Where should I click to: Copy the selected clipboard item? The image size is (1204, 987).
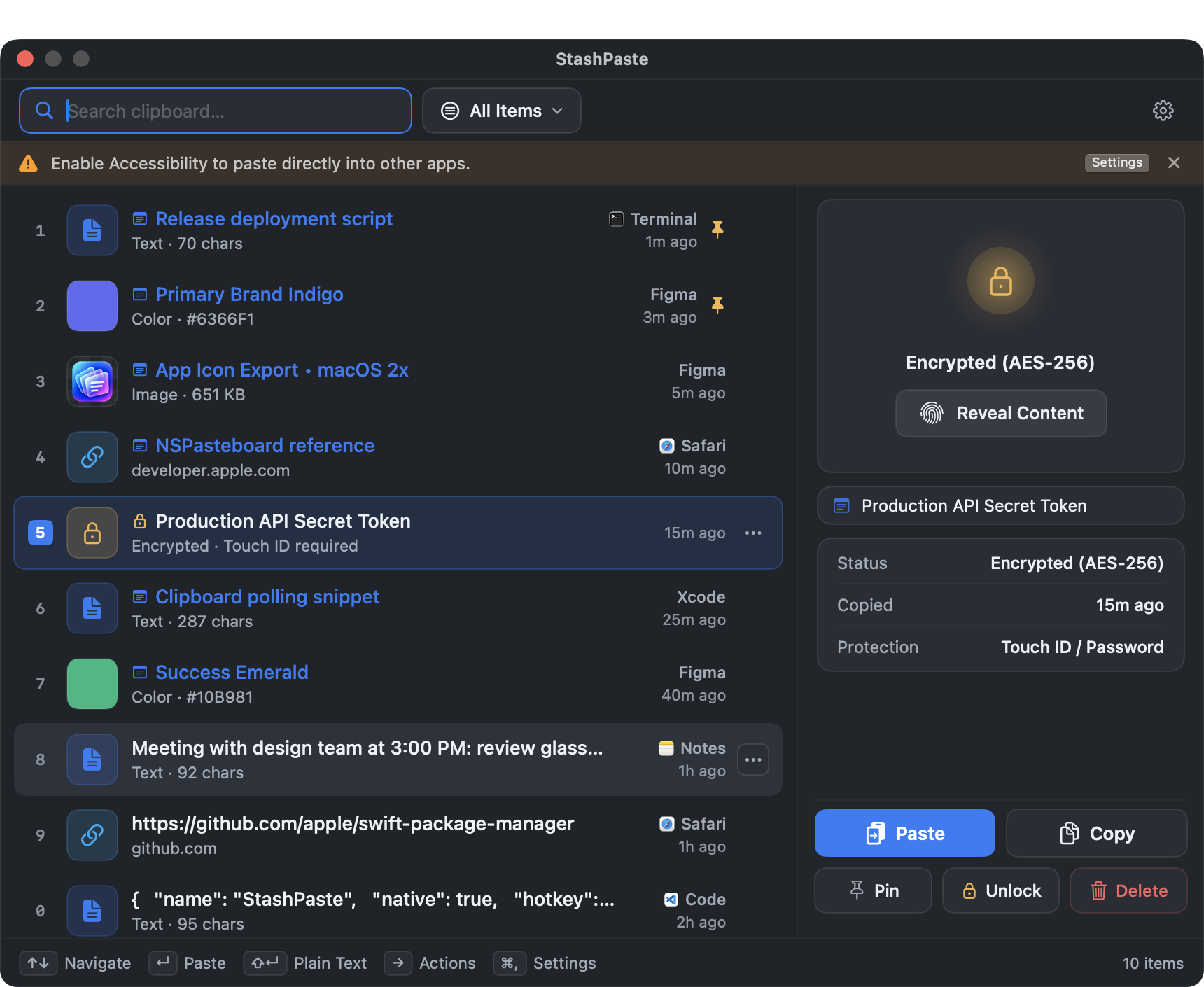(x=1096, y=833)
